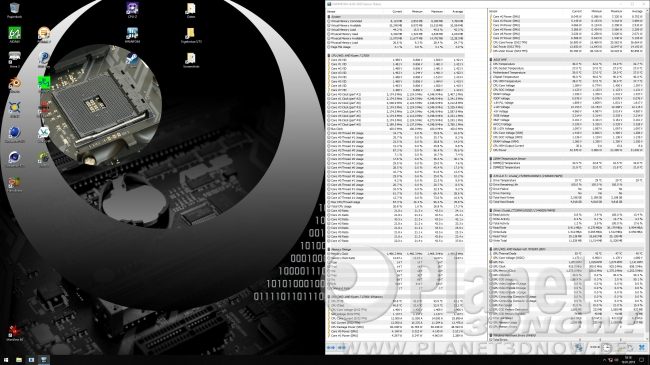Click the taskbar clock and date

click(627, 360)
